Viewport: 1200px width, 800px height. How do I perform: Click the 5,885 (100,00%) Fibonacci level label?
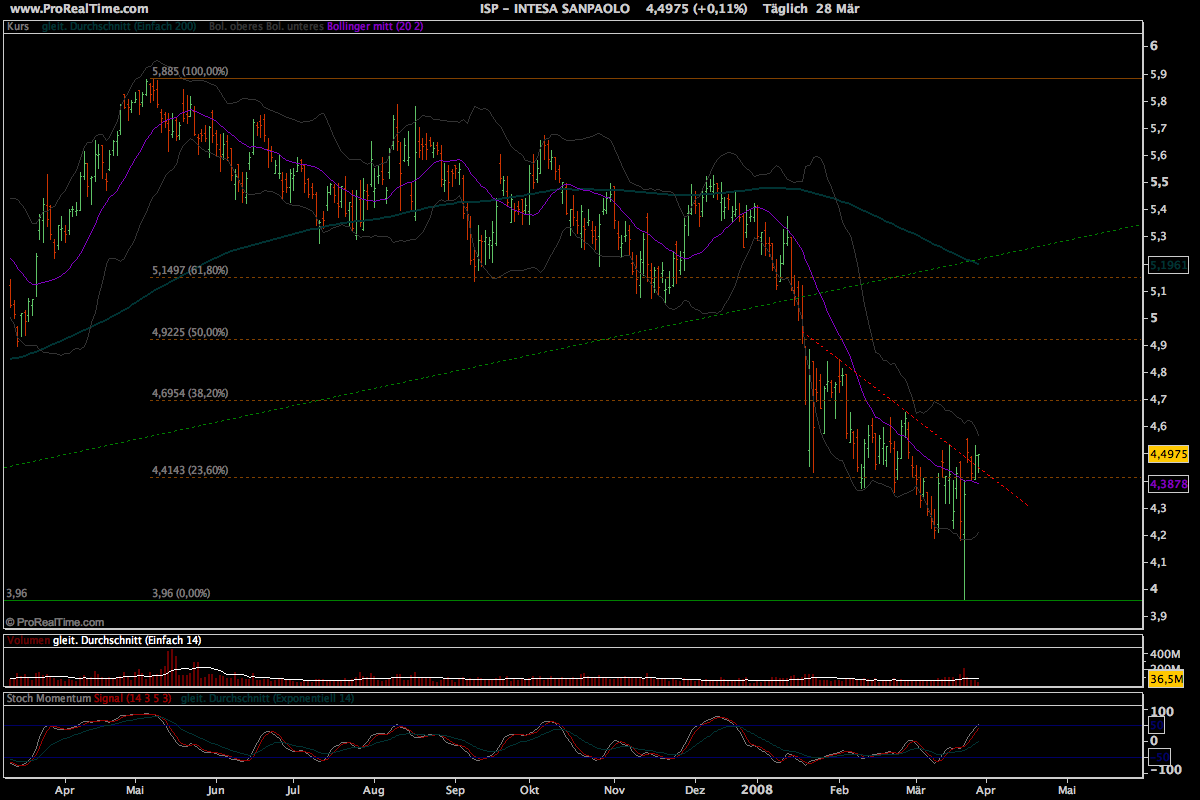(190, 71)
